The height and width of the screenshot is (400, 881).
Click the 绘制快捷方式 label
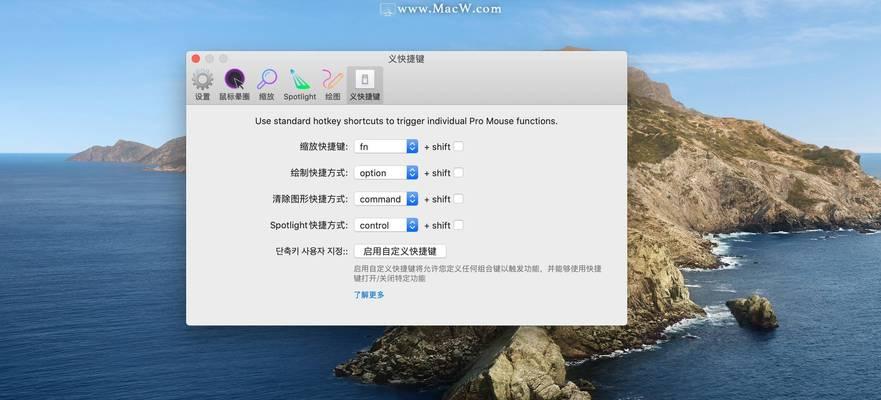pos(320,173)
